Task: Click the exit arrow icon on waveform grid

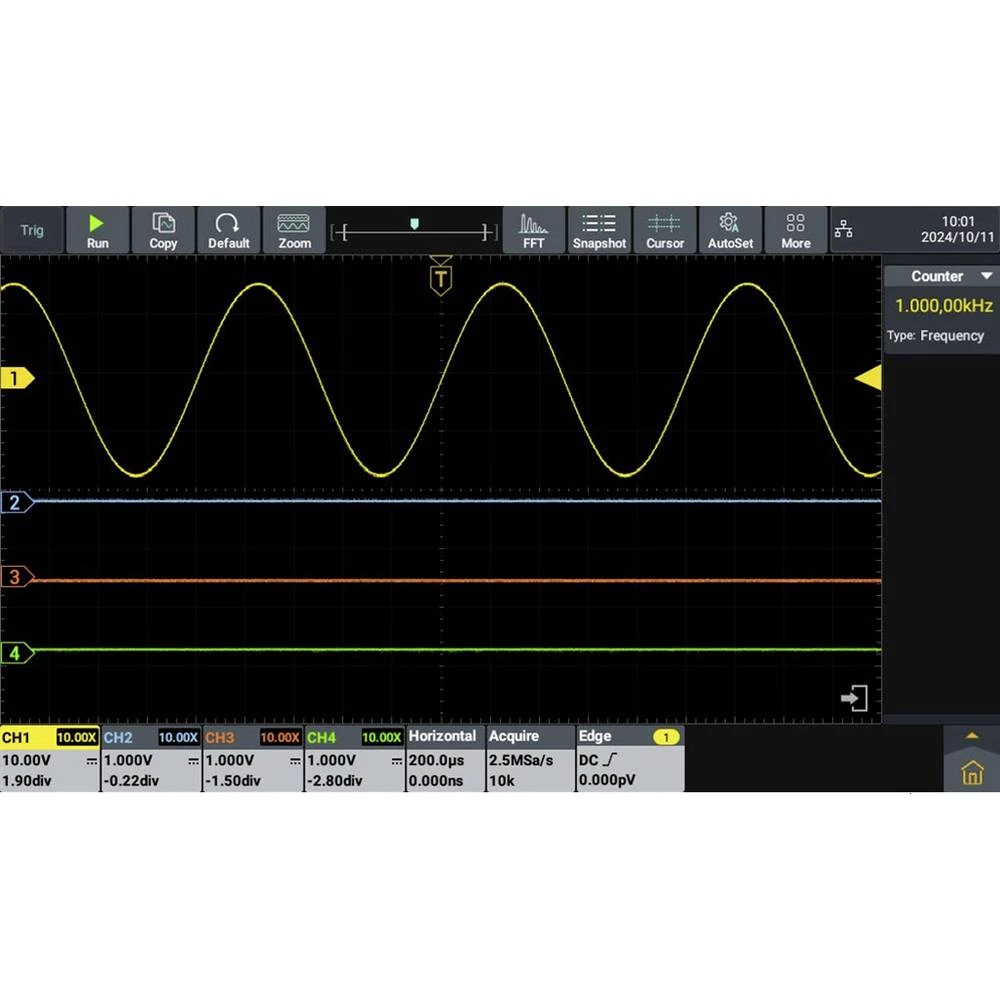Action: point(854,698)
